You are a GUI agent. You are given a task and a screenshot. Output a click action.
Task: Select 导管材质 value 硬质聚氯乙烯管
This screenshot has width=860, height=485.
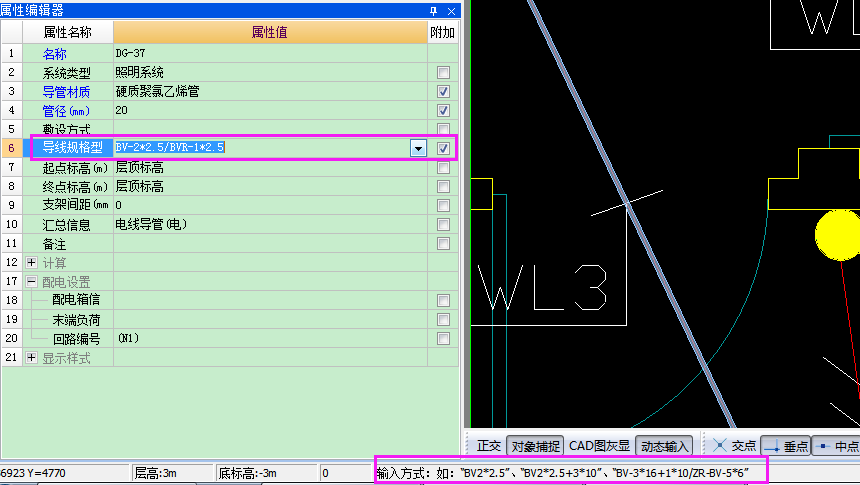(157, 92)
